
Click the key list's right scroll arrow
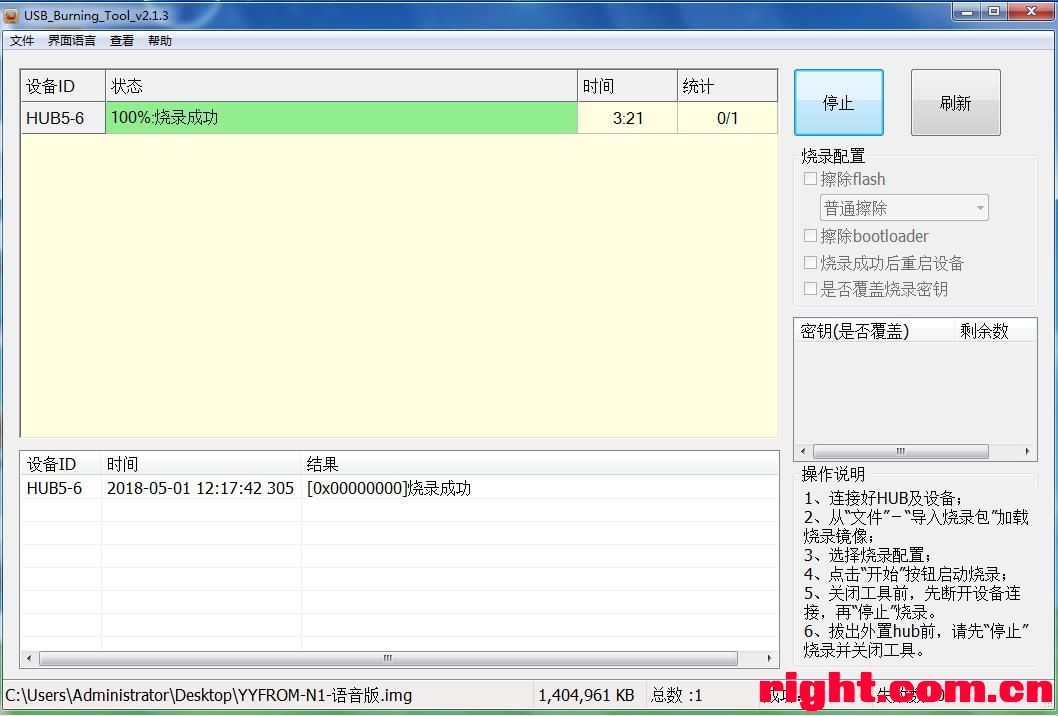point(1027,452)
